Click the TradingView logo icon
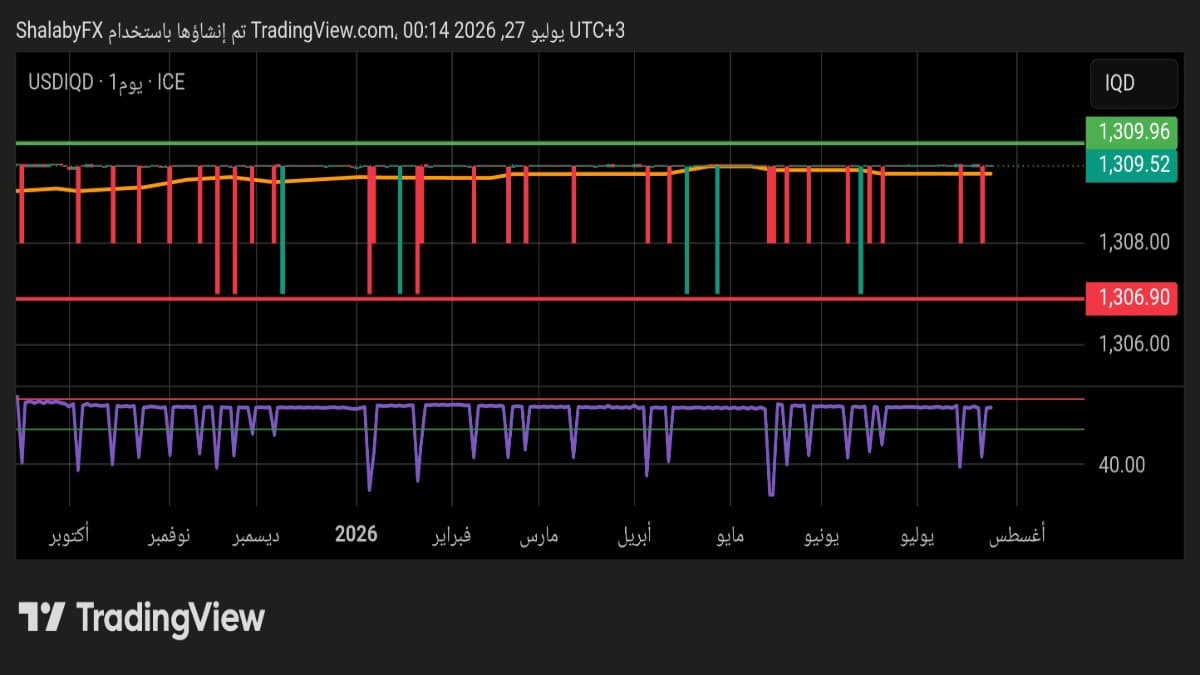1200x675 pixels. 42,617
